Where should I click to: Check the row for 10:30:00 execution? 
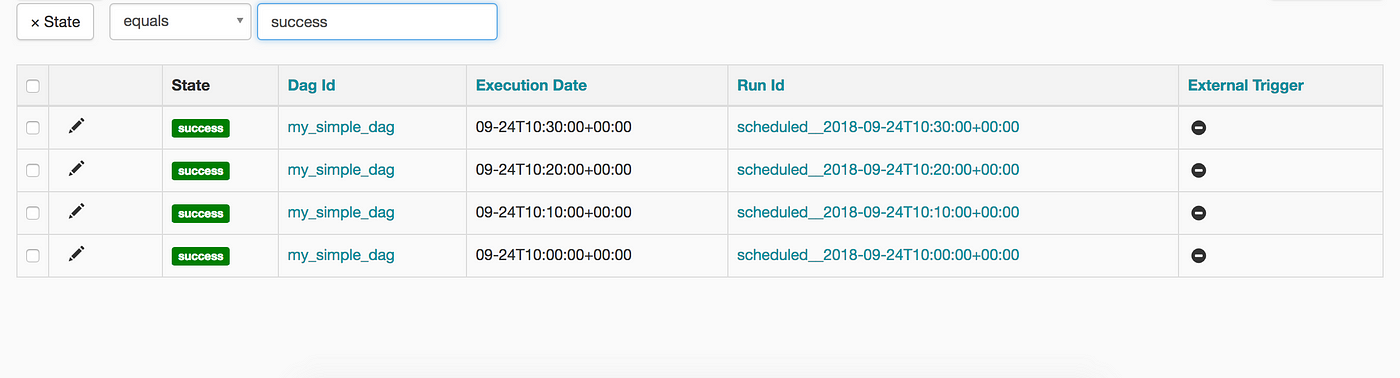pyautogui.click(x=33, y=128)
